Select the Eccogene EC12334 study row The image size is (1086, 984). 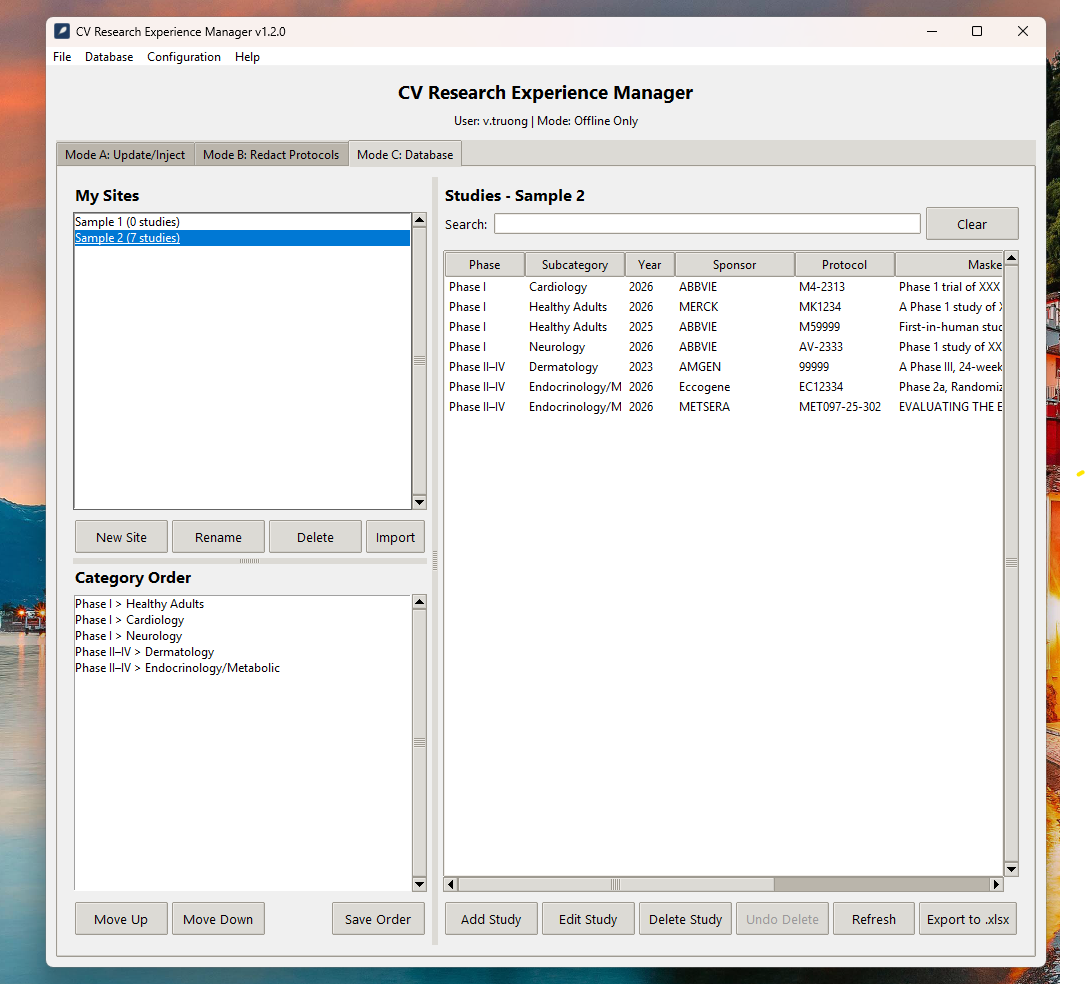coord(724,387)
